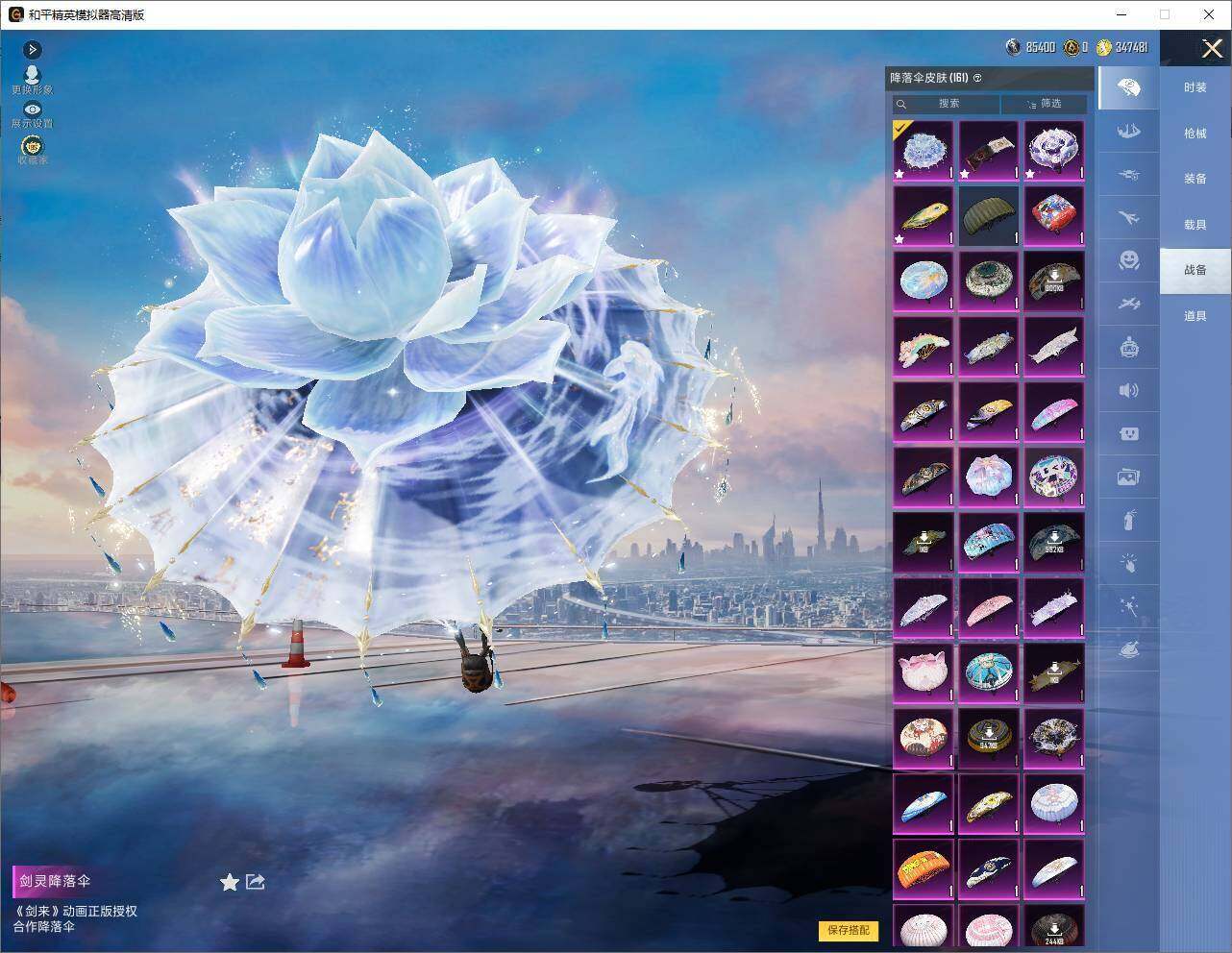The image size is (1232, 953).
Task: Click the 保存搭配 save outfit button
Action: [x=849, y=930]
